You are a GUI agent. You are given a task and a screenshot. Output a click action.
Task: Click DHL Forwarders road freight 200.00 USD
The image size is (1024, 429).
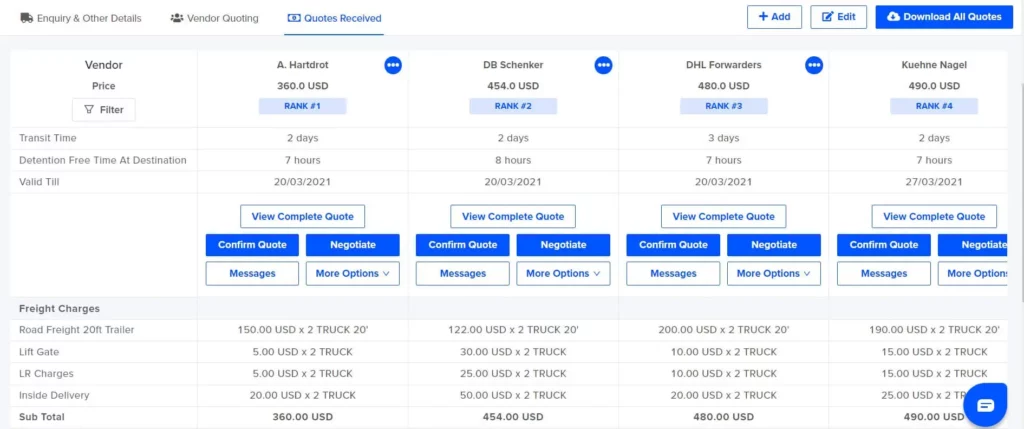(724, 330)
